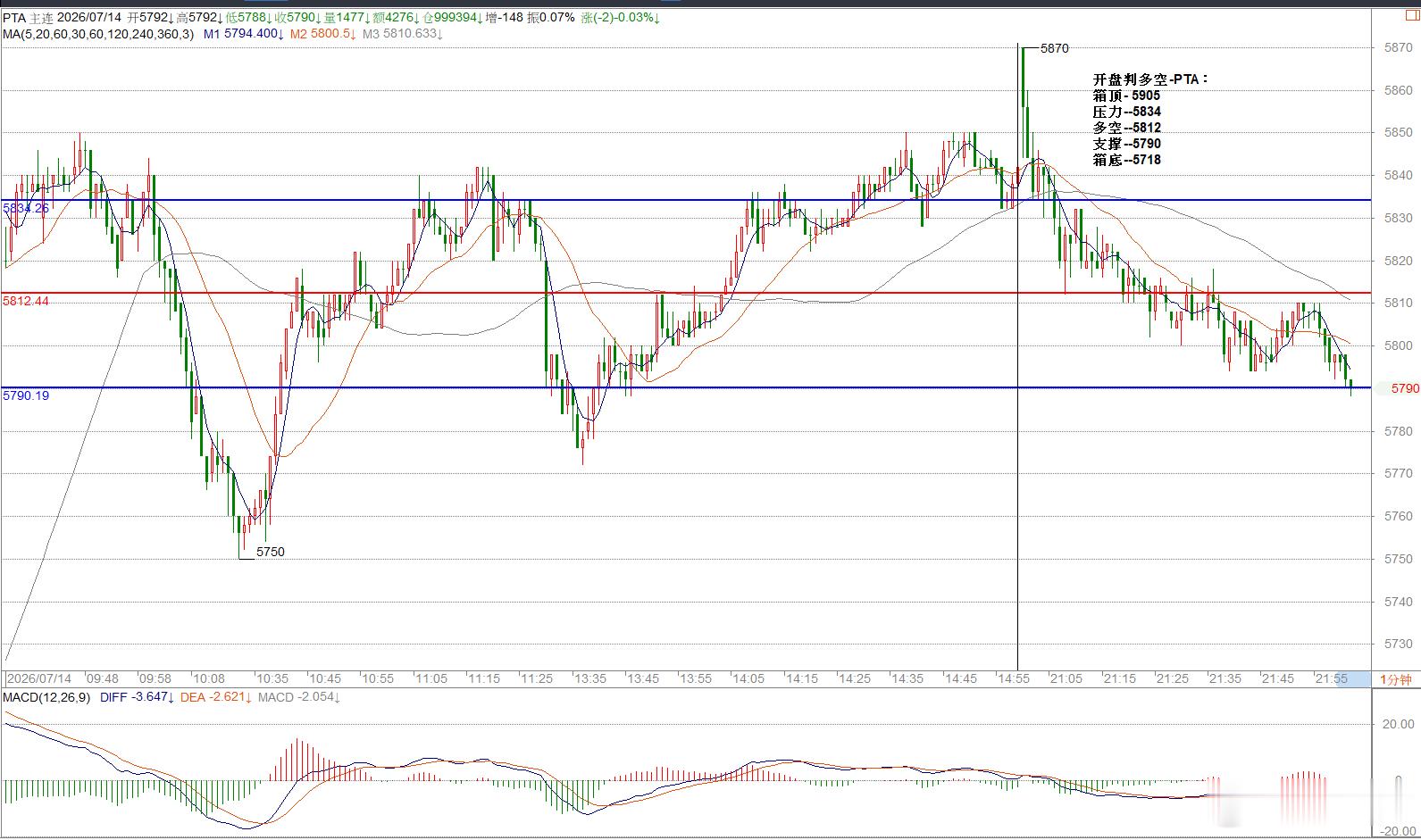Select the MA(5,20,60...) indicator parameters label

[x=97, y=34]
